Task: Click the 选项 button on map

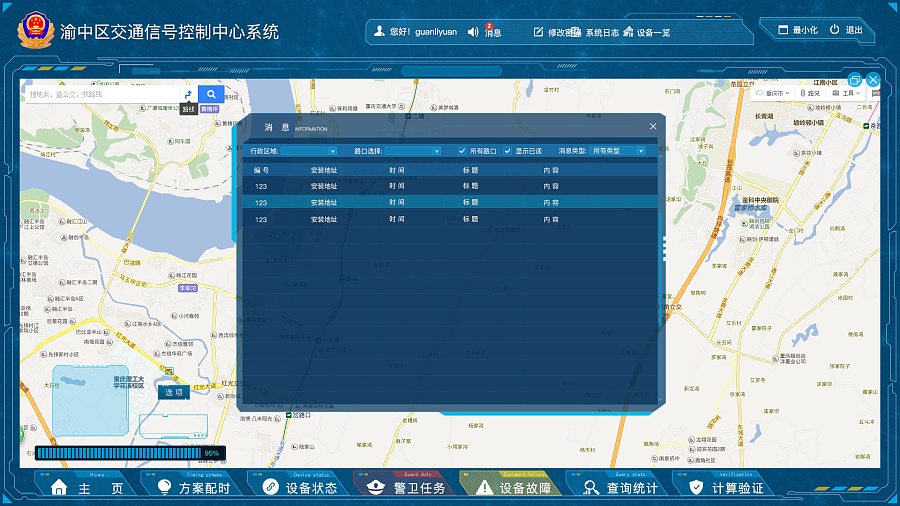Action: coord(173,392)
